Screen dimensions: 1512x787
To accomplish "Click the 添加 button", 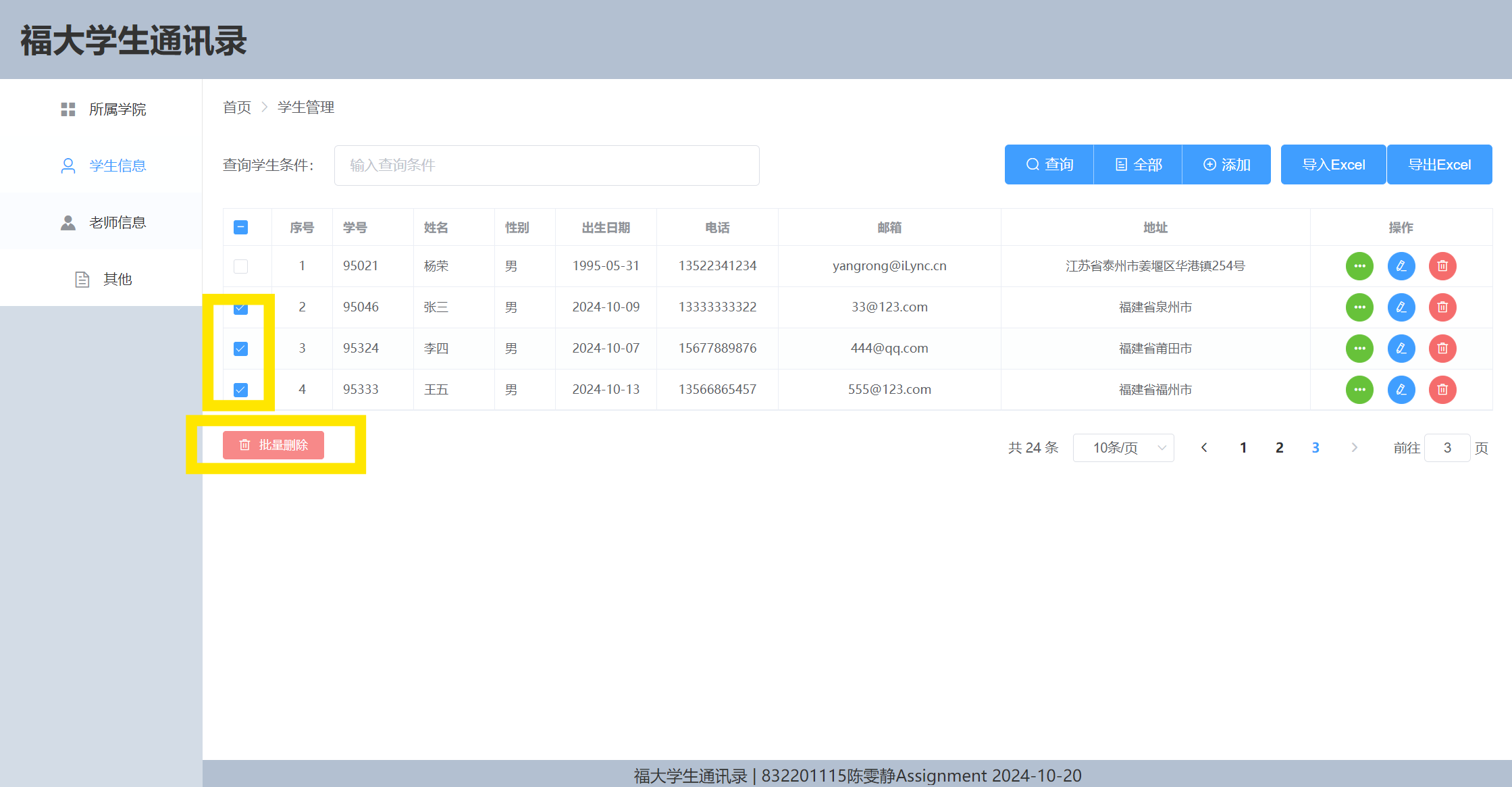I will coord(1226,165).
